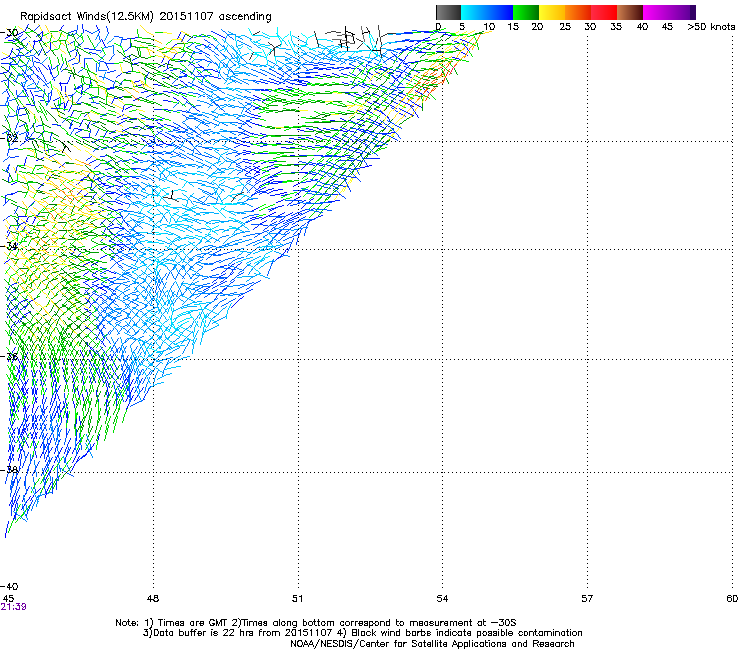Click the magenta 40-45 knots legend color
Viewport: 740px width, 650px height.
656,12
